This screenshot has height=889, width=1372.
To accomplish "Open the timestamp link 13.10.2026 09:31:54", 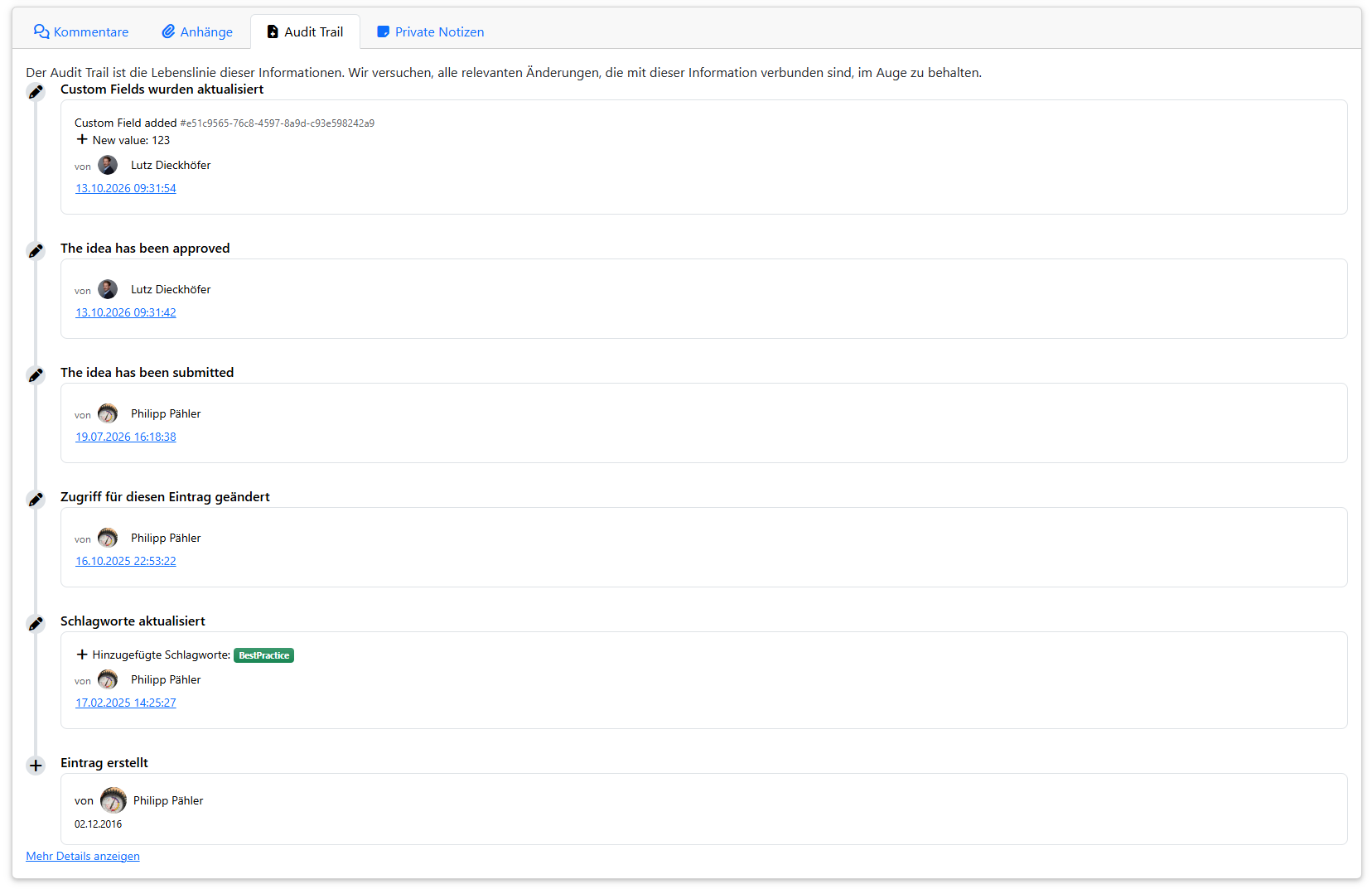I will click(x=126, y=188).
